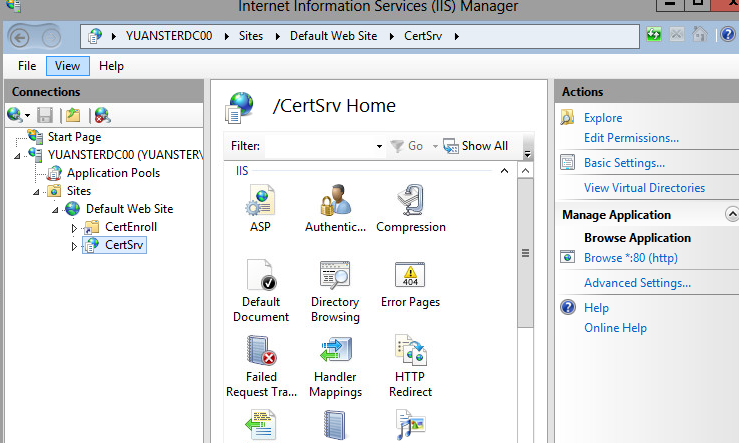Click the Delete Connection icon

coord(102,115)
